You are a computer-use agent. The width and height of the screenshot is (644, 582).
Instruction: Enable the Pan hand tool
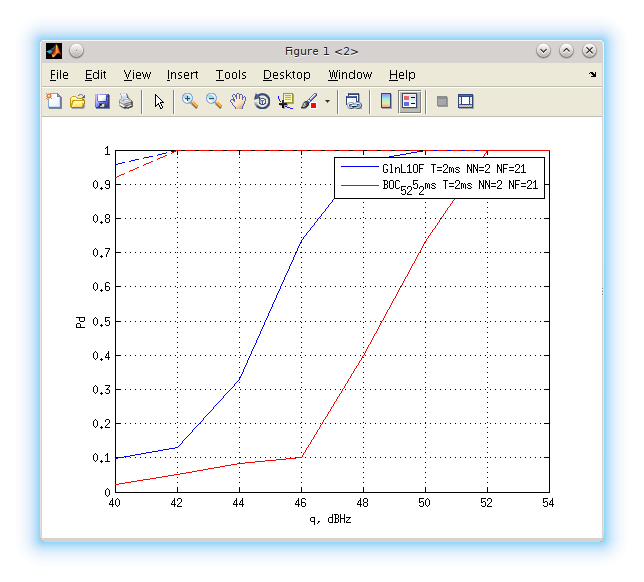click(x=238, y=101)
